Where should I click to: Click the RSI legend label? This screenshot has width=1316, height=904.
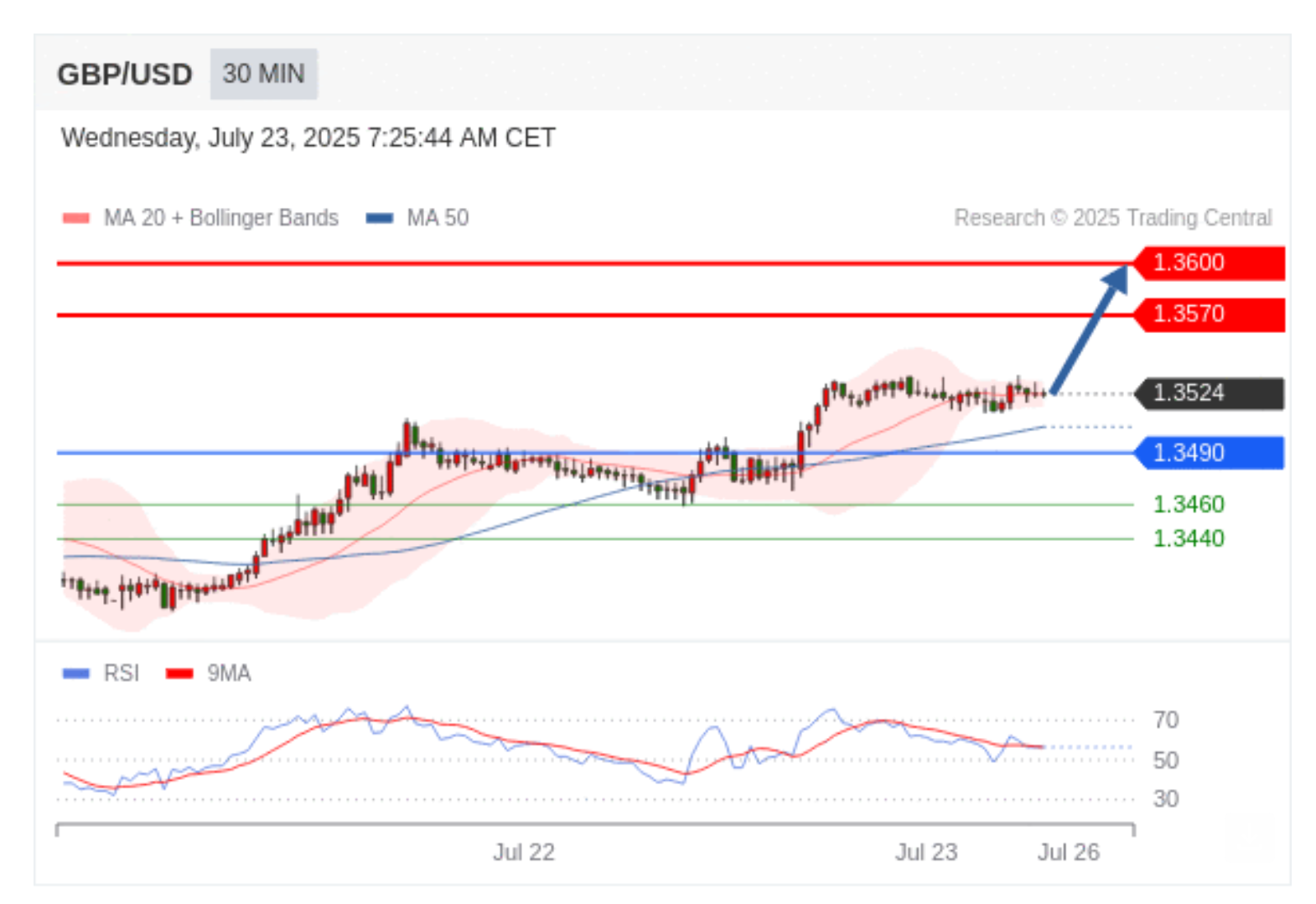[x=122, y=673]
